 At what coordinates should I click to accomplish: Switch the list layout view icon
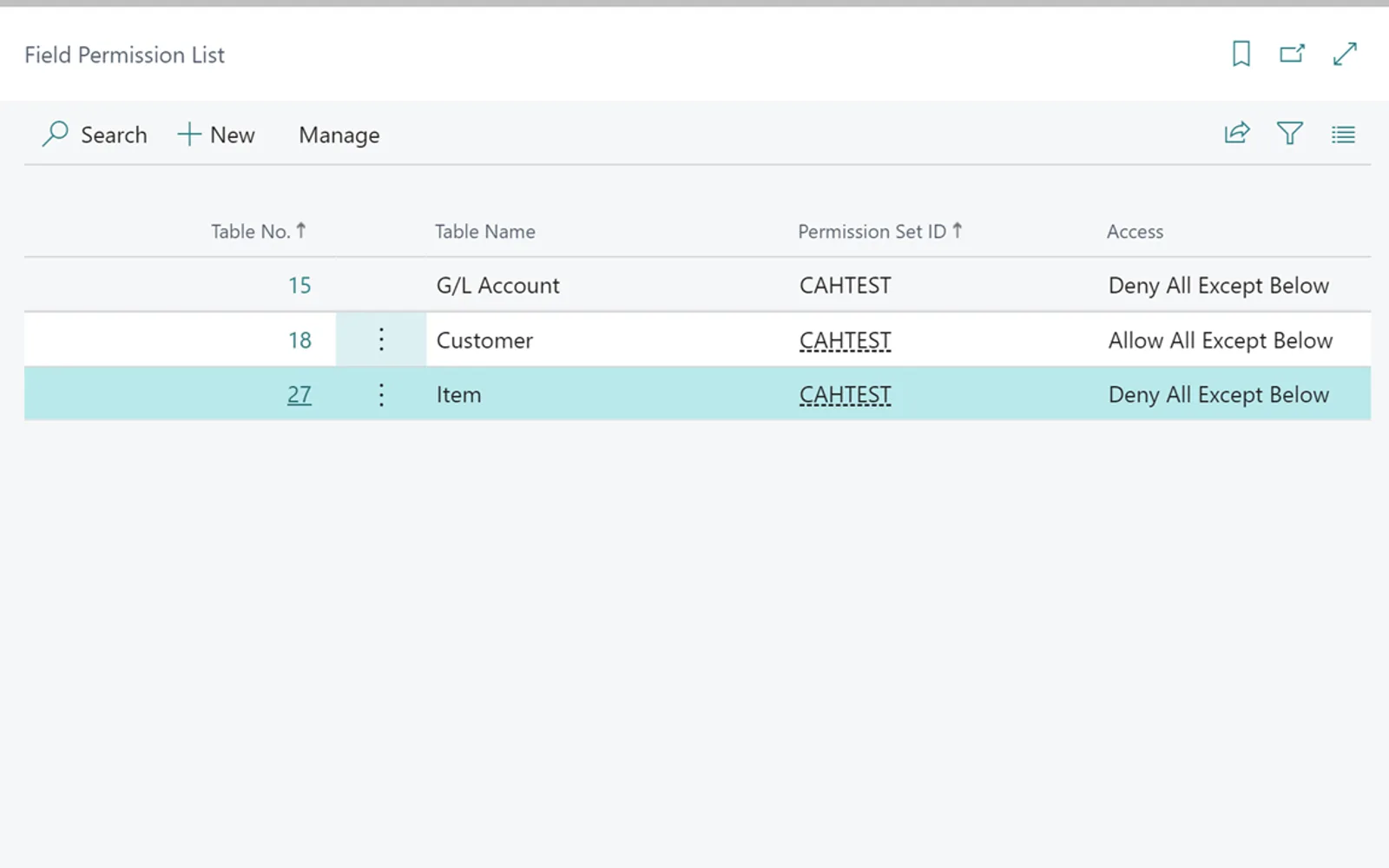(x=1343, y=135)
